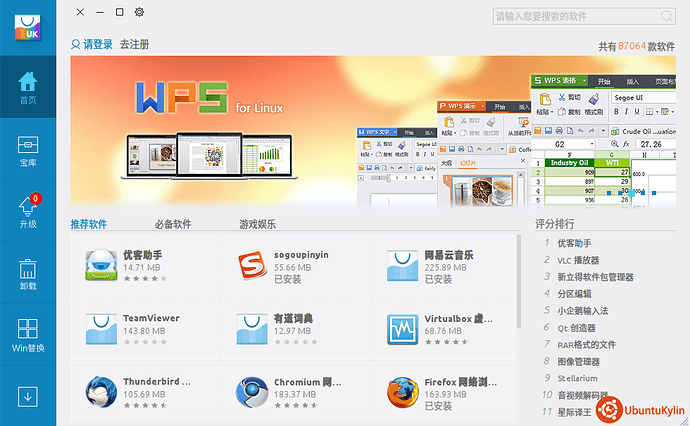Screen dimensions: 690x426
Task: Click the 请登录 login link
Action: pyautogui.click(x=98, y=44)
